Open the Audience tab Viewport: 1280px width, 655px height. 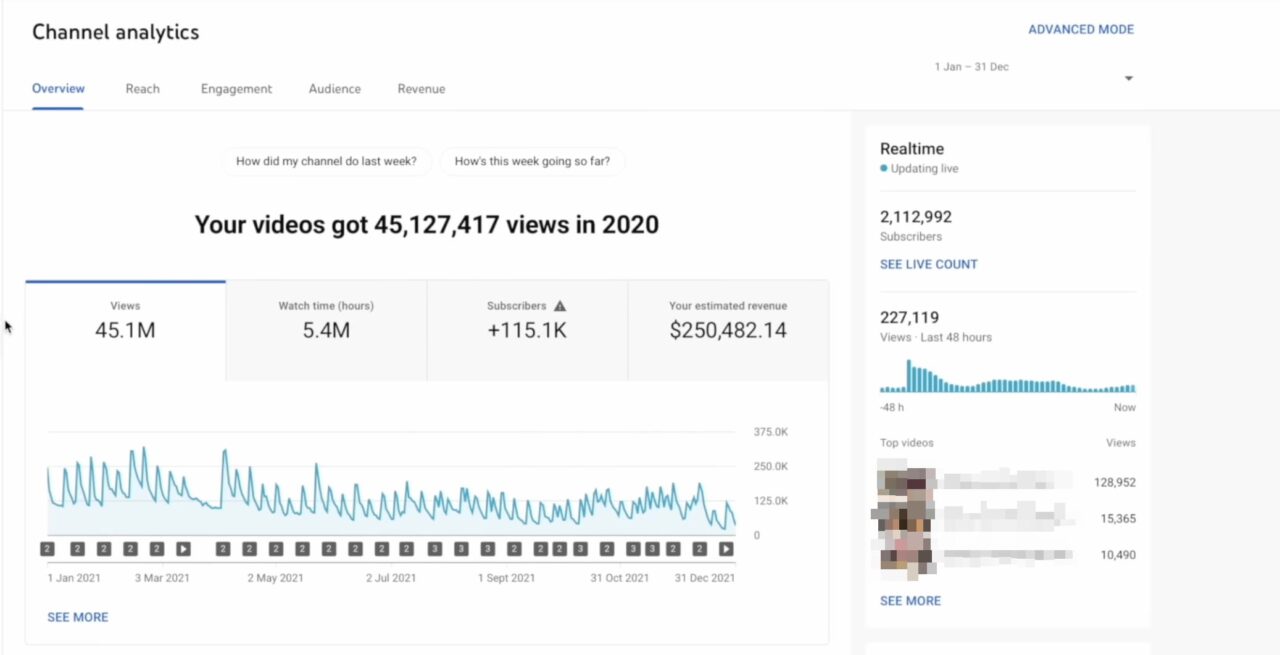coord(334,89)
